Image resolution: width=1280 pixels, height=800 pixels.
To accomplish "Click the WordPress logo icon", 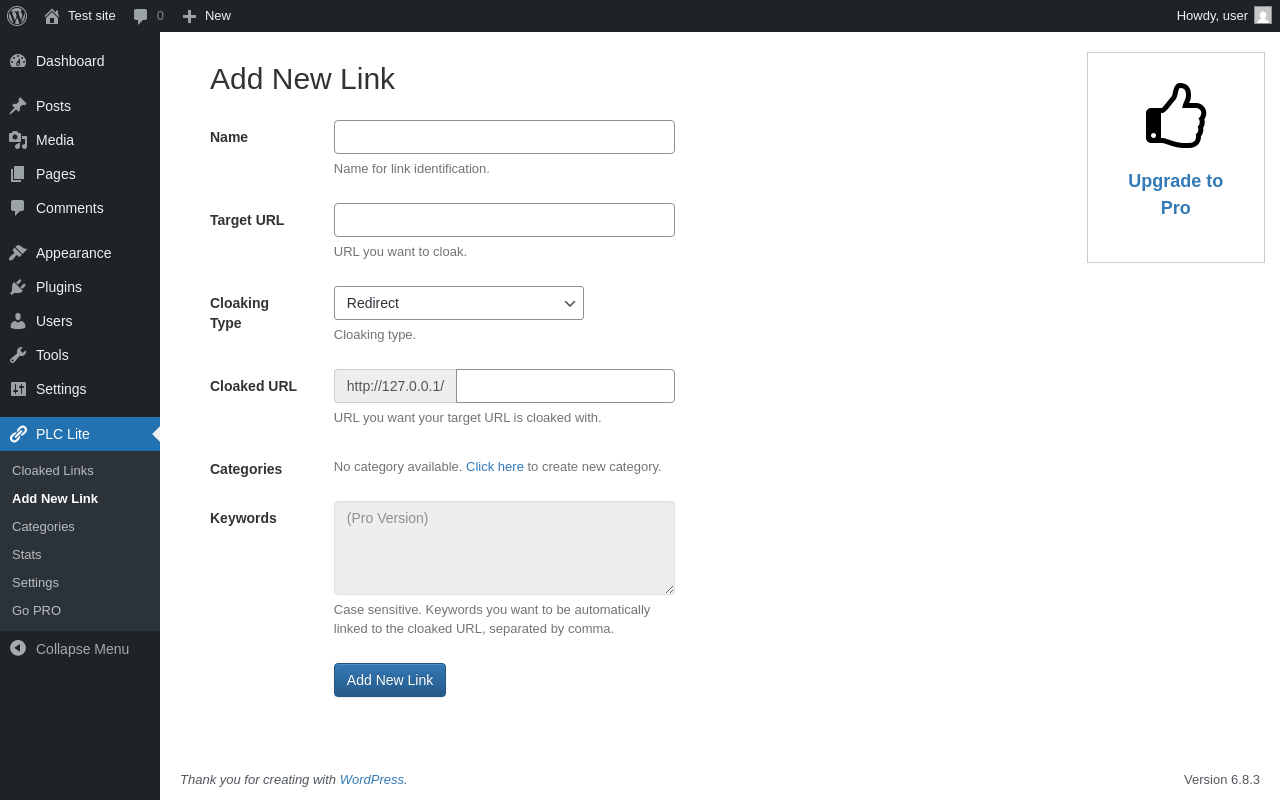I will 17,16.
